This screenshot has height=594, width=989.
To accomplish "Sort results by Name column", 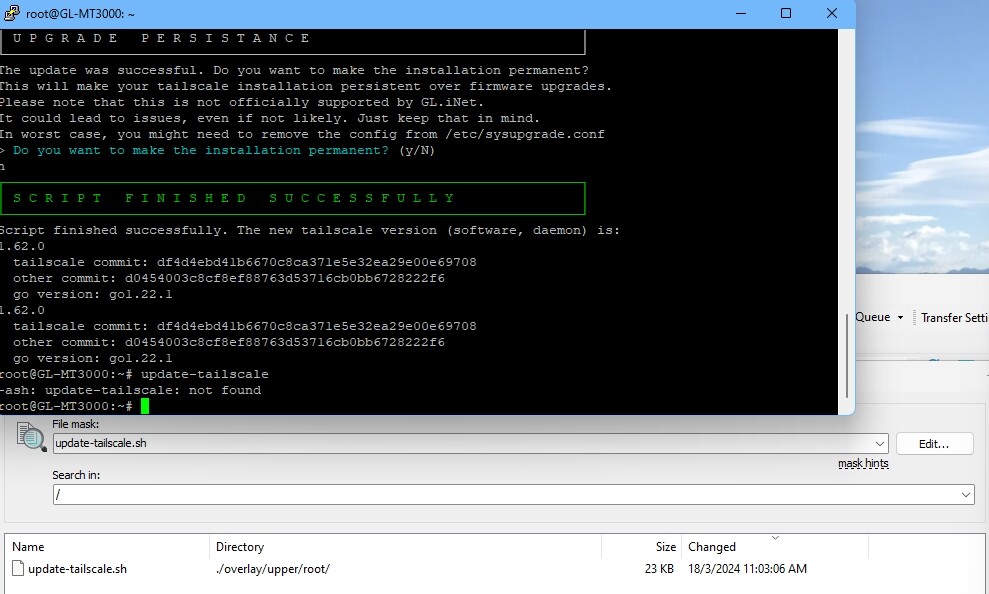I will 107,547.
